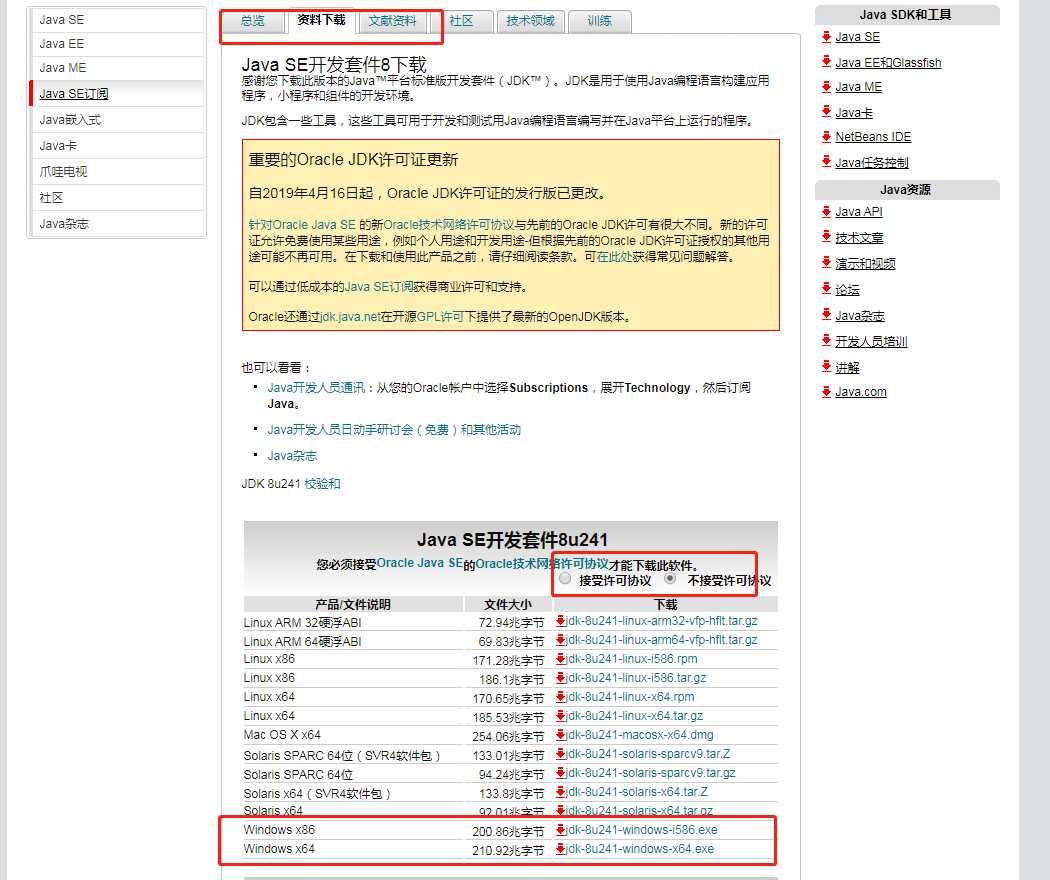
Task: Click the download arrow icon beside Java EE和Glassfish
Action: [x=826, y=62]
